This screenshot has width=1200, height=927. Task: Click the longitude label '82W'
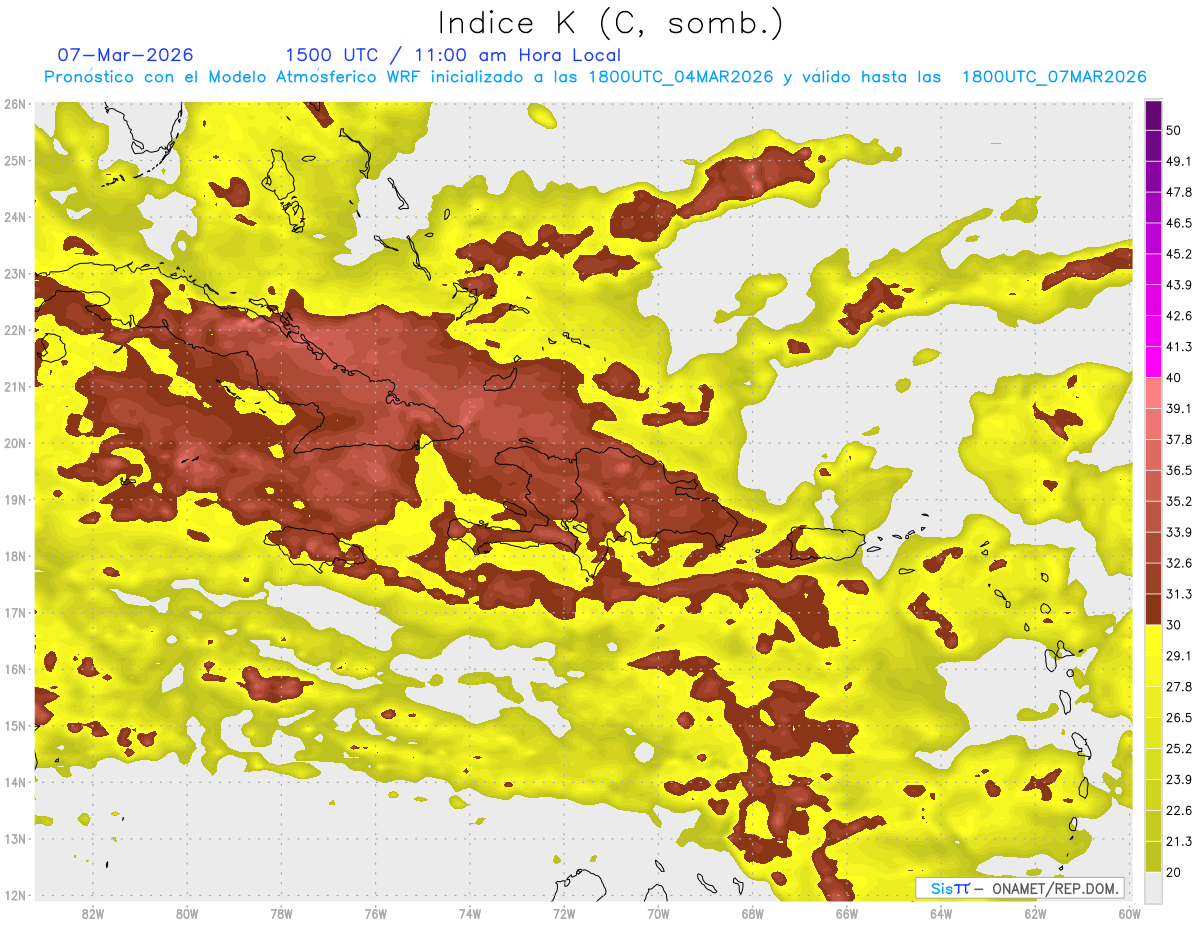(92, 914)
